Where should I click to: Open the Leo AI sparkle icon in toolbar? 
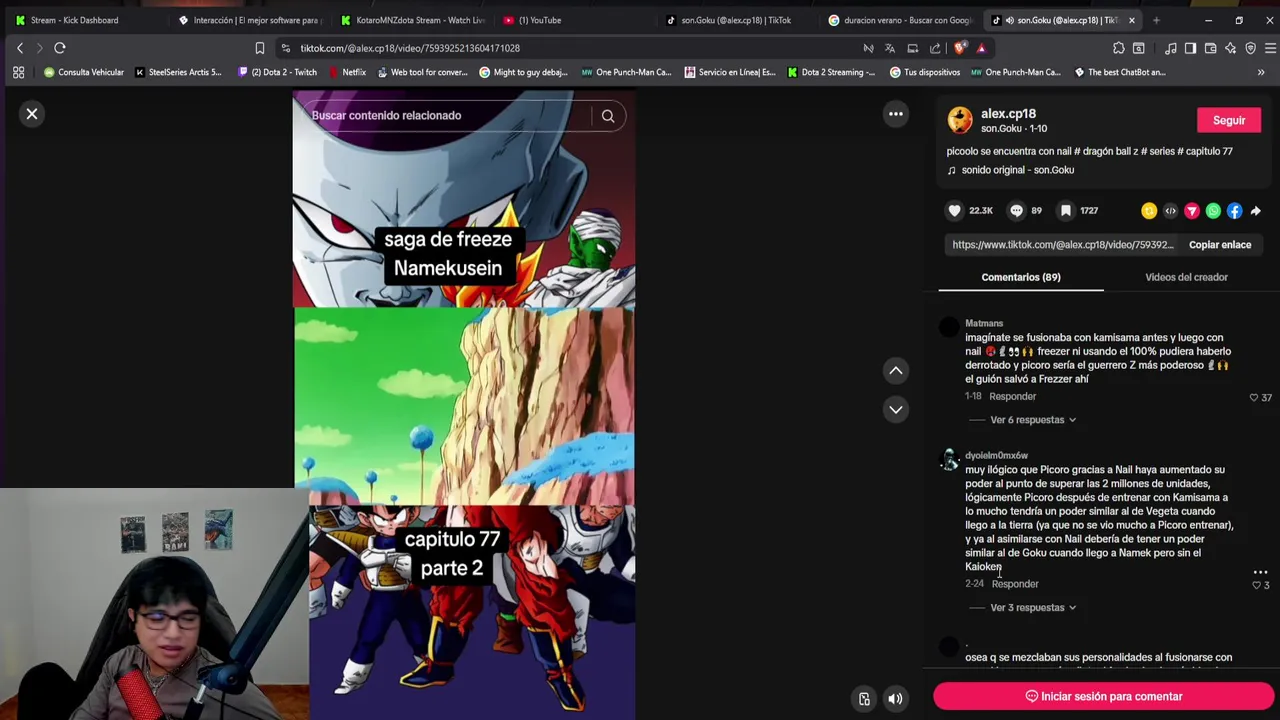pos(1230,48)
